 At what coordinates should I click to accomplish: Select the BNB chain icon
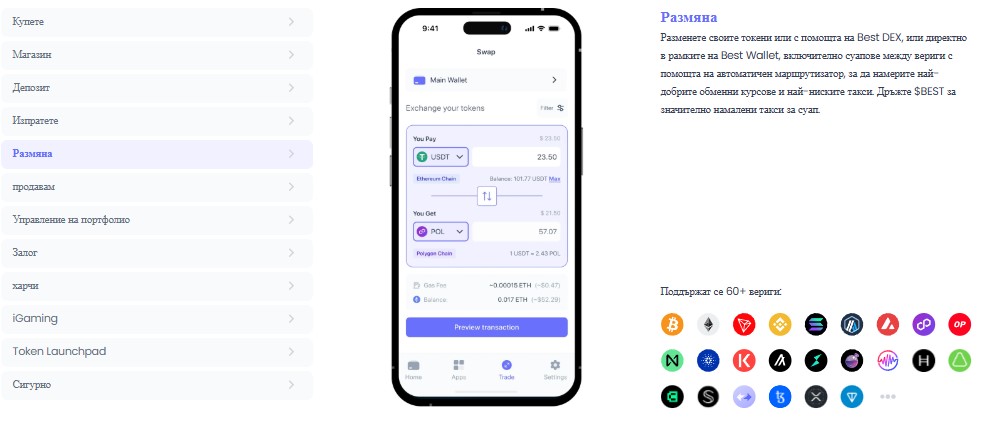[780, 325]
